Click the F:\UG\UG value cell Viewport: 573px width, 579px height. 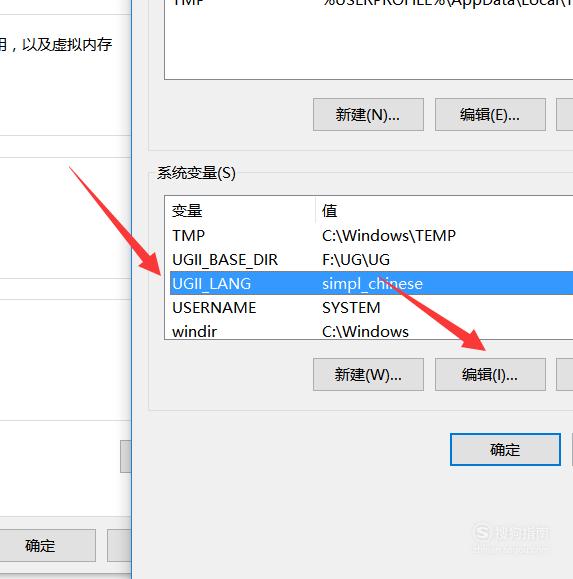(356, 260)
